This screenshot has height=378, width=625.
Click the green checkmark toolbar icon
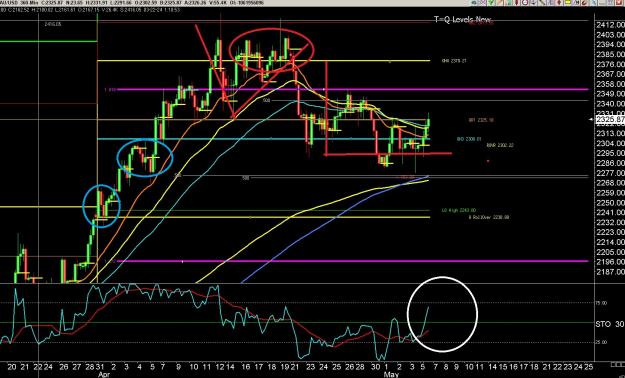[491, 2]
